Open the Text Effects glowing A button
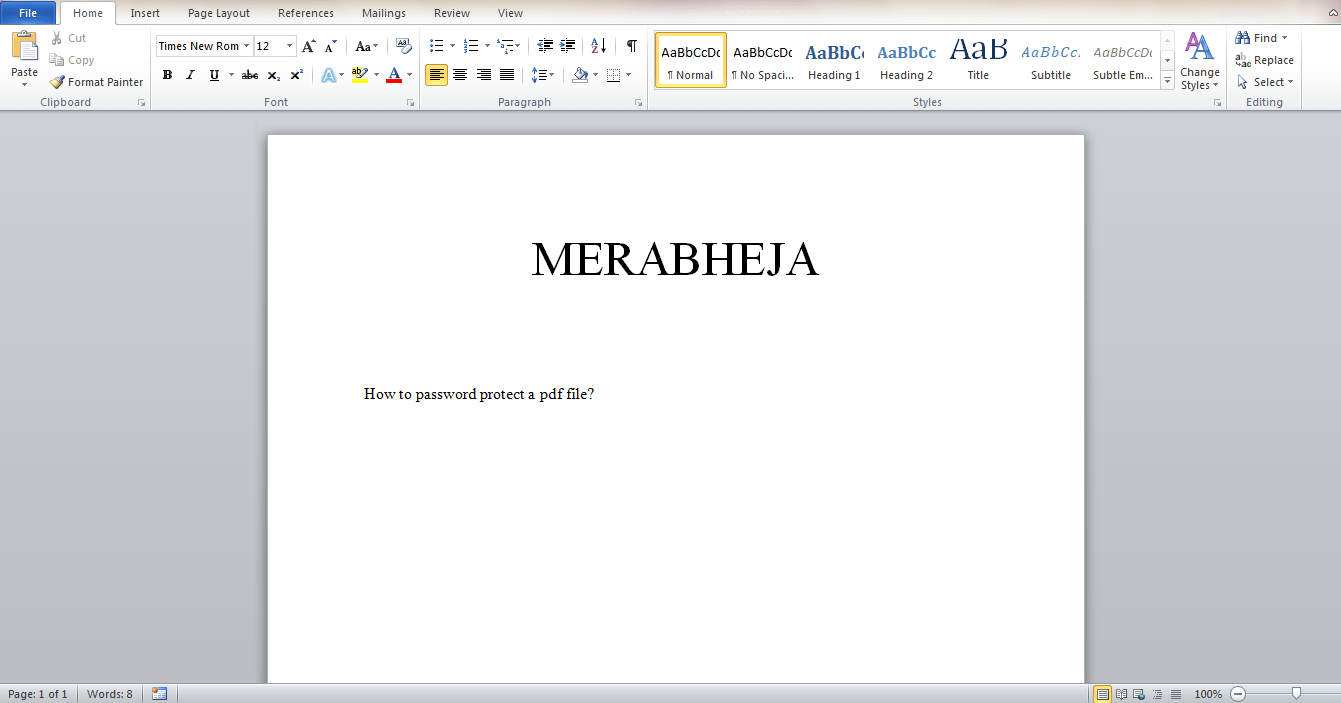The width and height of the screenshot is (1341, 703). tap(328, 75)
